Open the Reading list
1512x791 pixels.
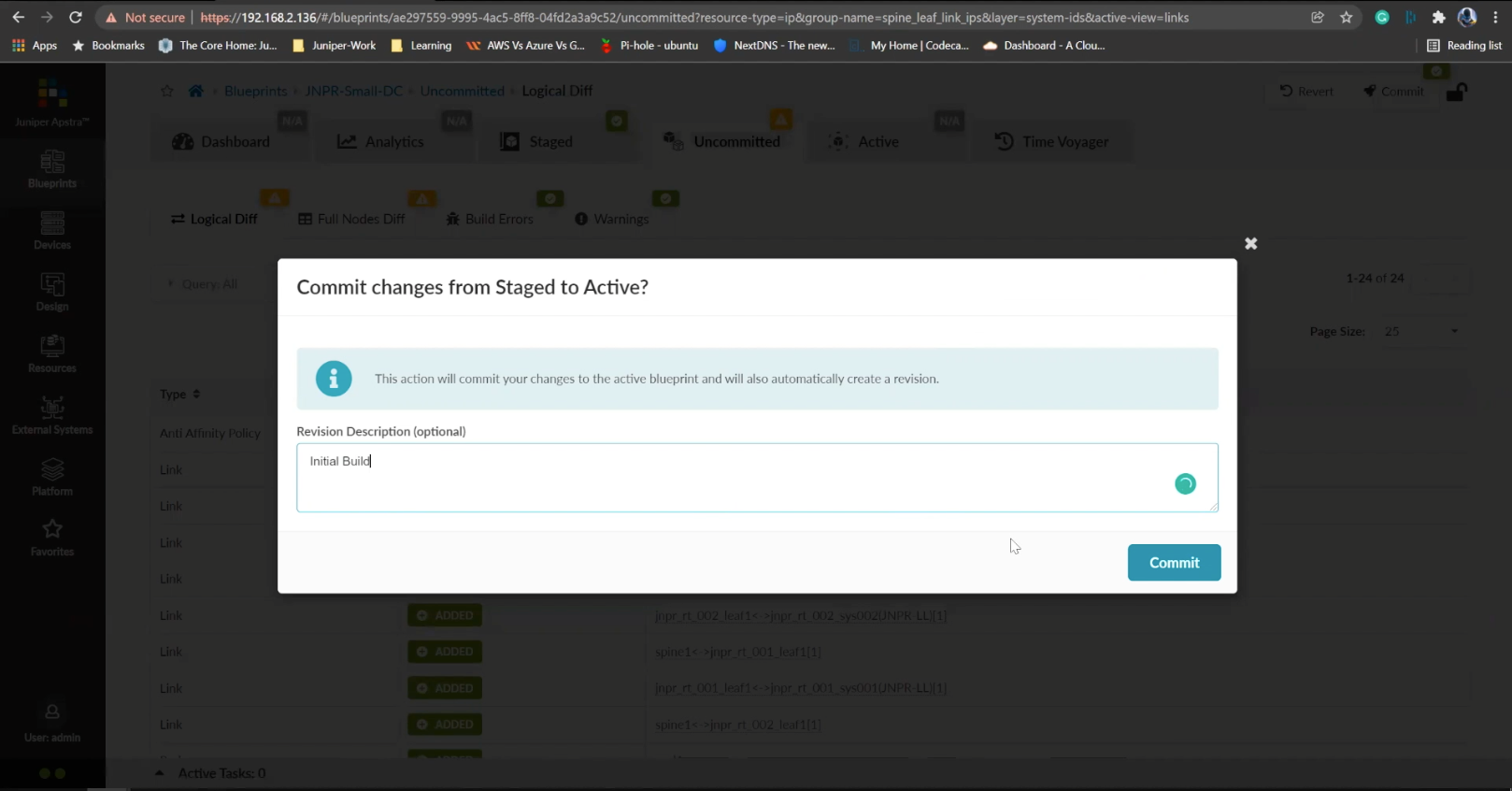[1463, 45]
